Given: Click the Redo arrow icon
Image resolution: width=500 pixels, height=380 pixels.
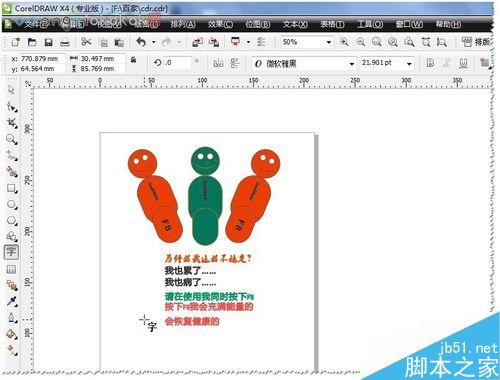Looking at the screenshot, I should click(166, 42).
